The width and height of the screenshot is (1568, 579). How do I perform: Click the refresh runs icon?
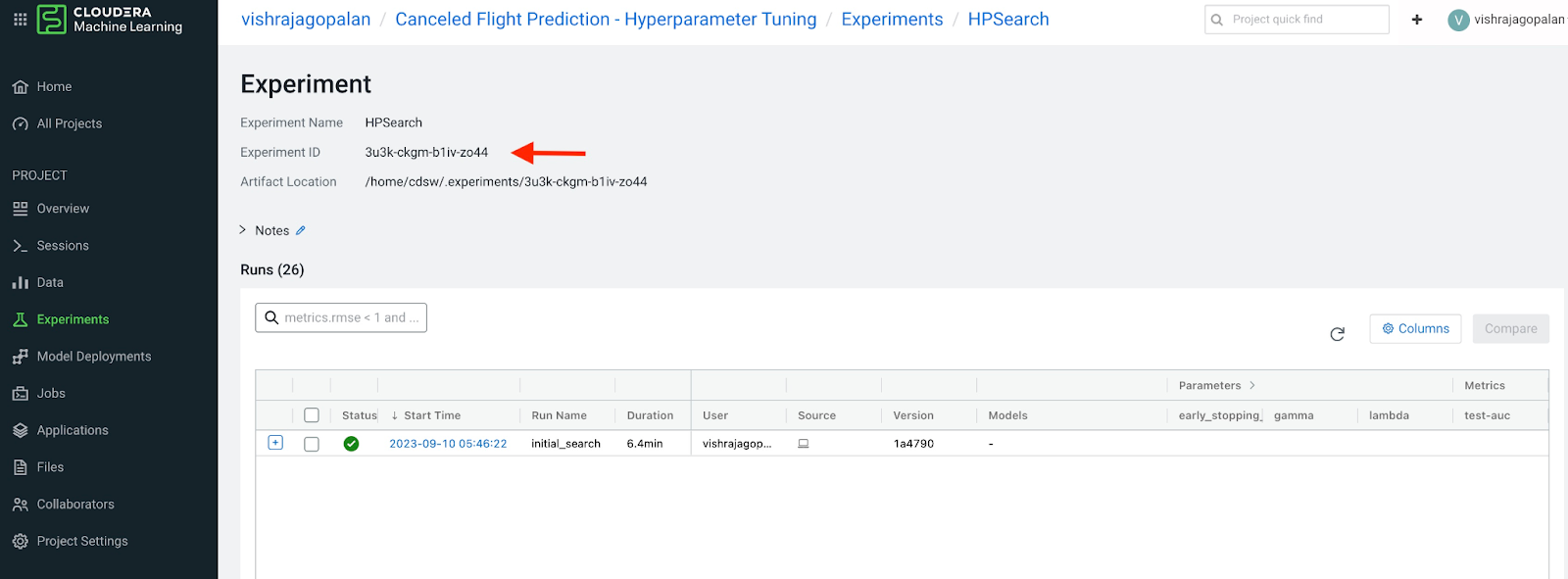pos(1337,334)
